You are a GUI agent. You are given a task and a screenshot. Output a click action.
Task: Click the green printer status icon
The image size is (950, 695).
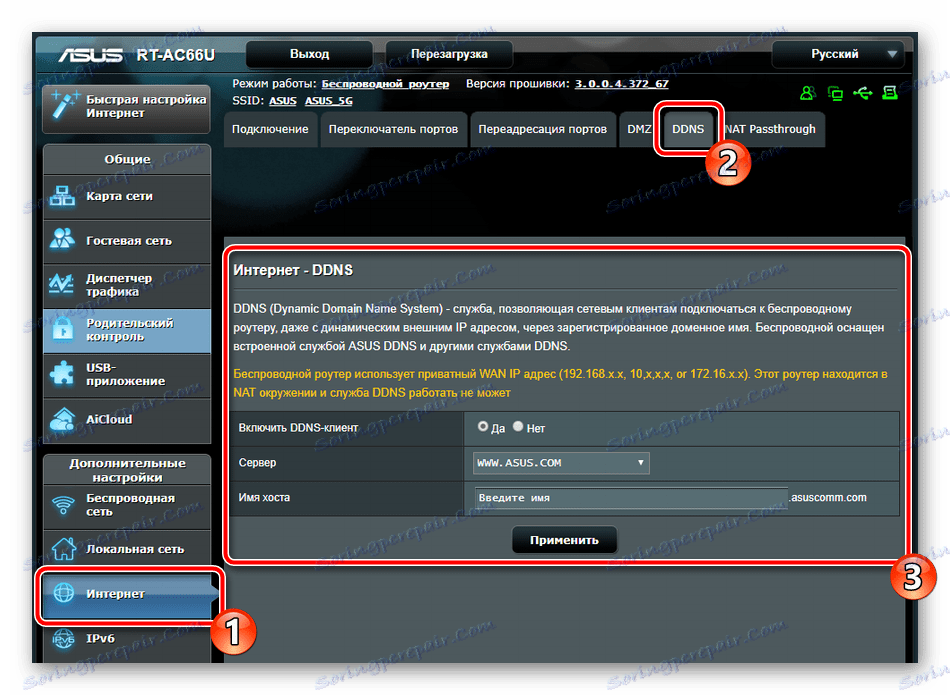coord(890,93)
